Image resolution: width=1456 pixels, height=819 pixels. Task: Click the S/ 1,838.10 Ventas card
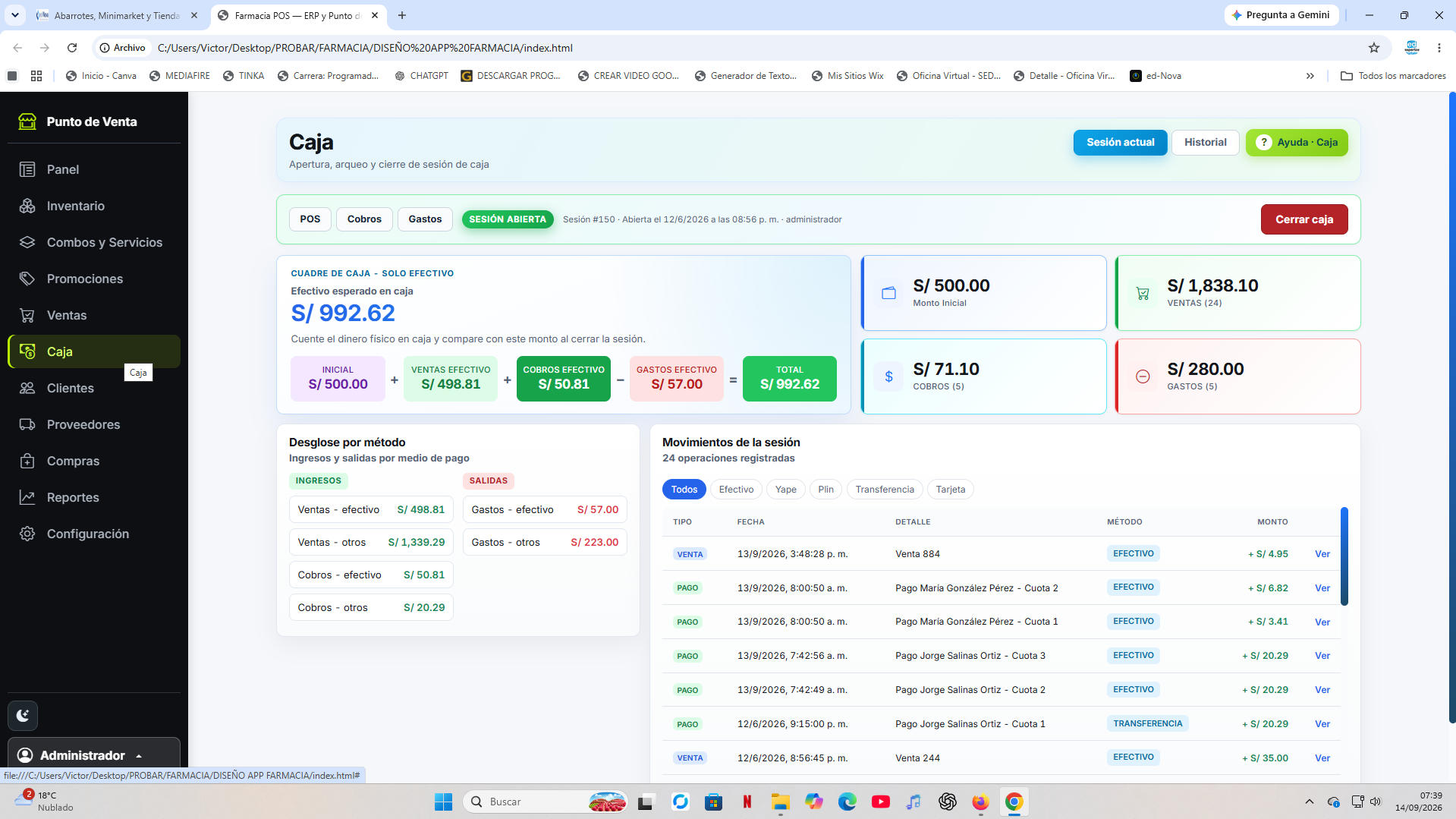1237,293
